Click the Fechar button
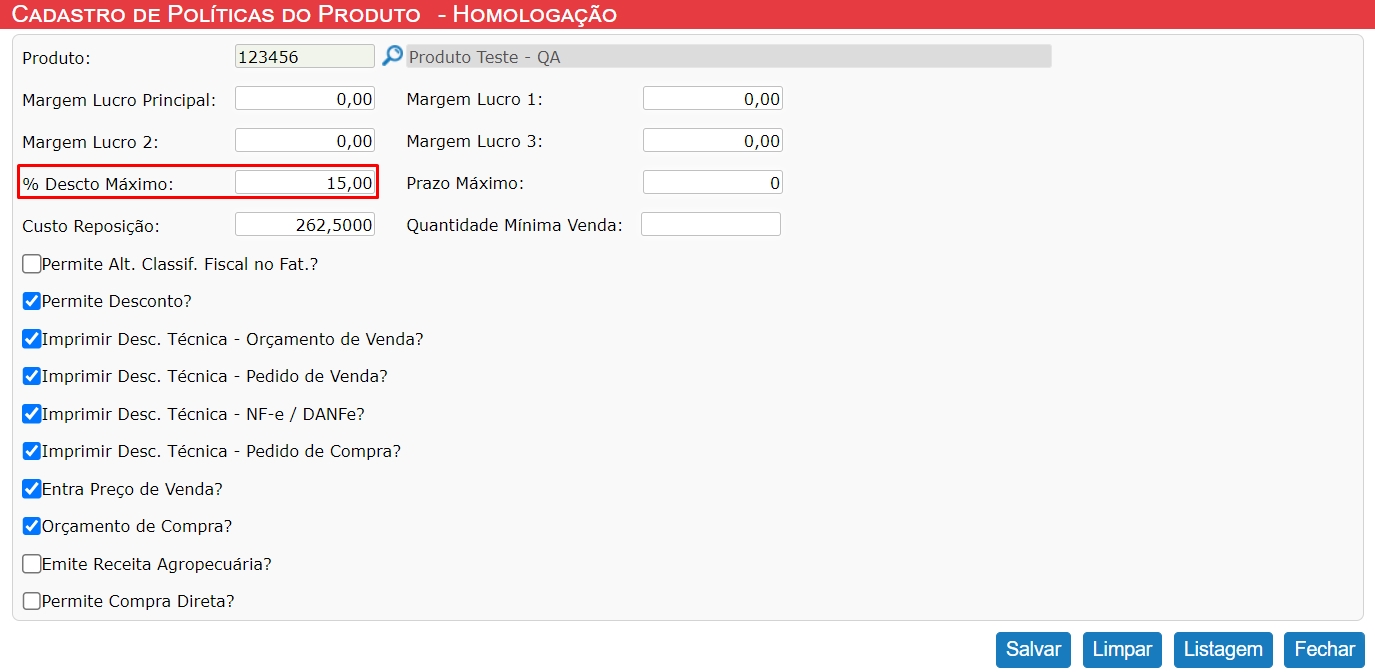1375x672 pixels. pos(1324,649)
